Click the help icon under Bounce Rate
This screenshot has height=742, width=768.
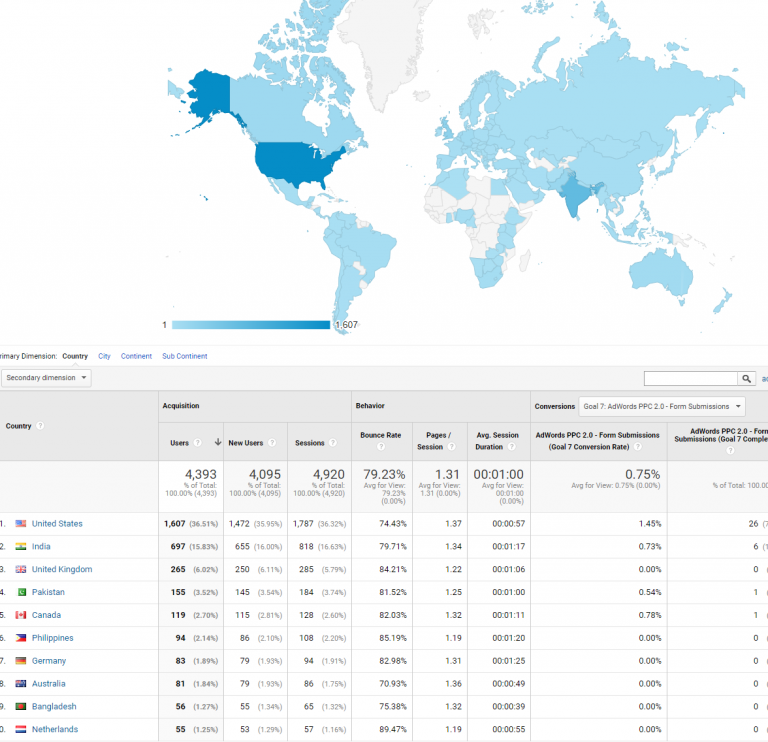380,447
